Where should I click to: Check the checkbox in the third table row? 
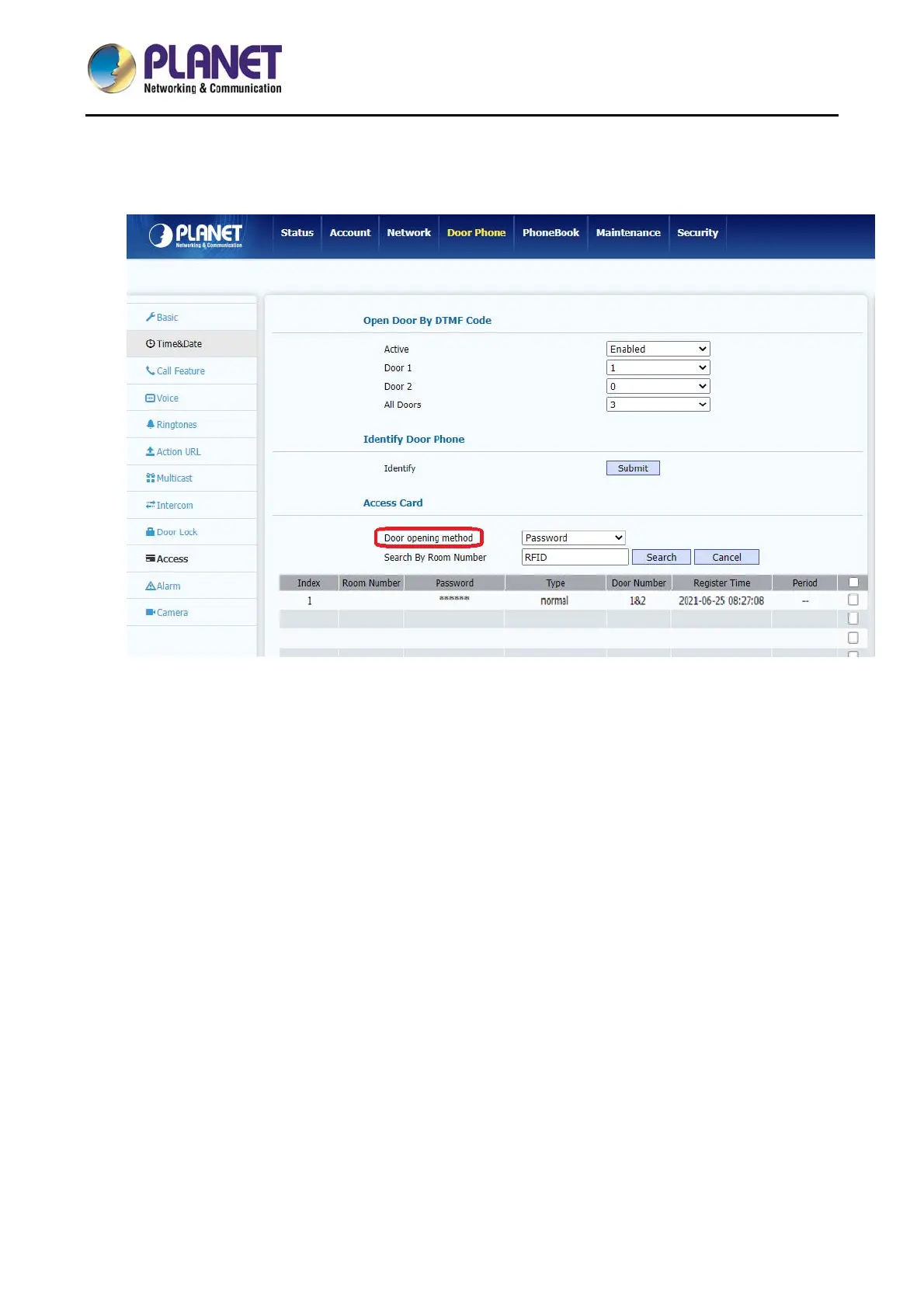click(x=853, y=638)
